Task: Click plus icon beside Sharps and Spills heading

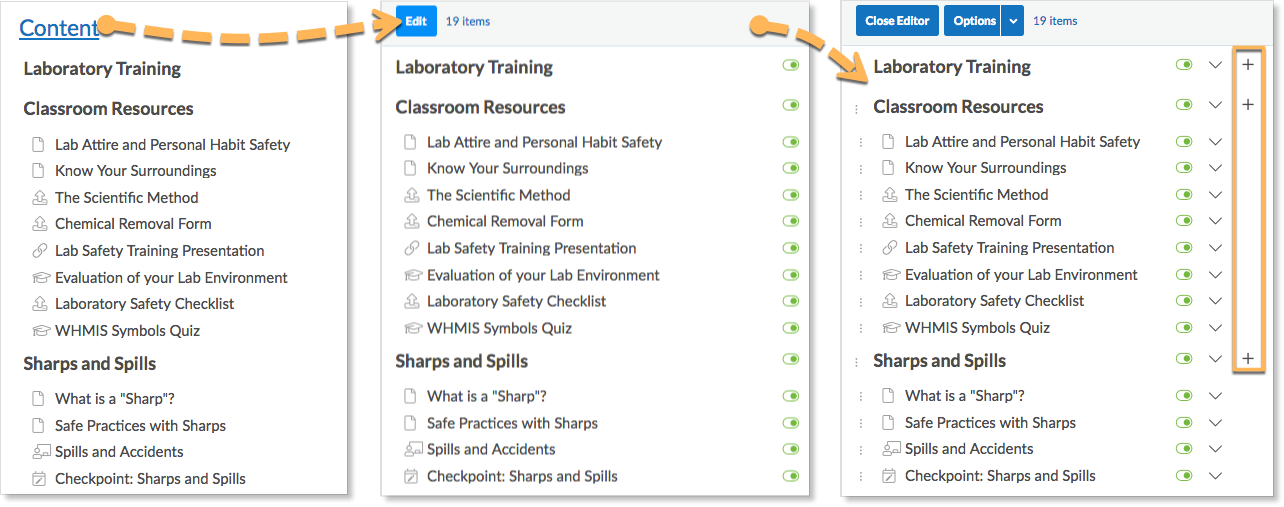Action: (1248, 359)
